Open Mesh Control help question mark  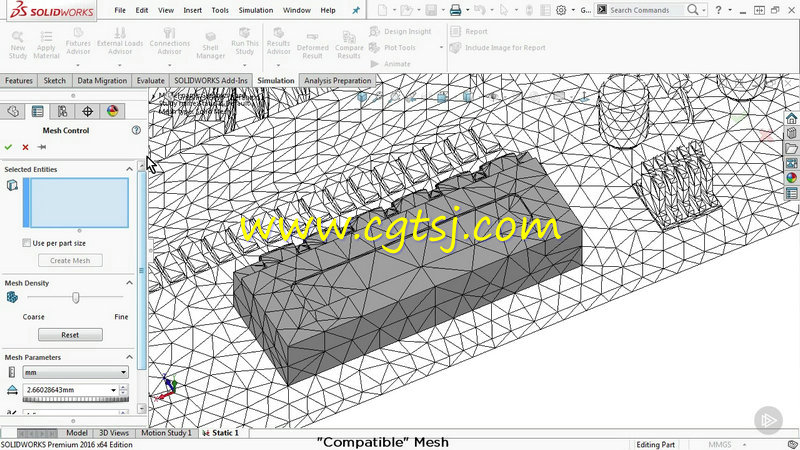pyautogui.click(x=136, y=130)
